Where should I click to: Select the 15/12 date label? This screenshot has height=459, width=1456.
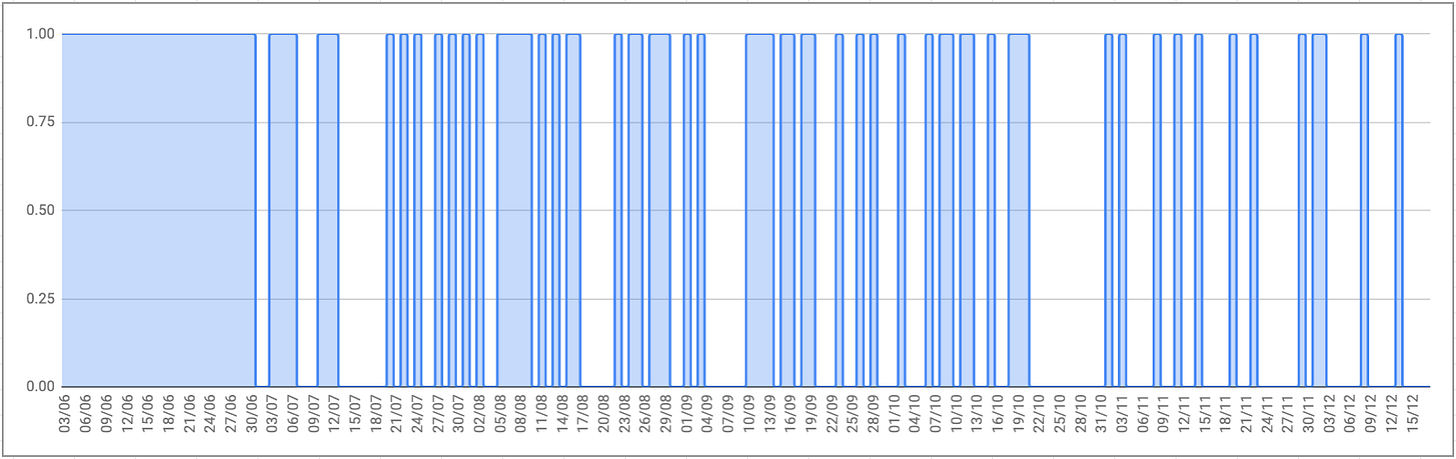[x=1413, y=413]
